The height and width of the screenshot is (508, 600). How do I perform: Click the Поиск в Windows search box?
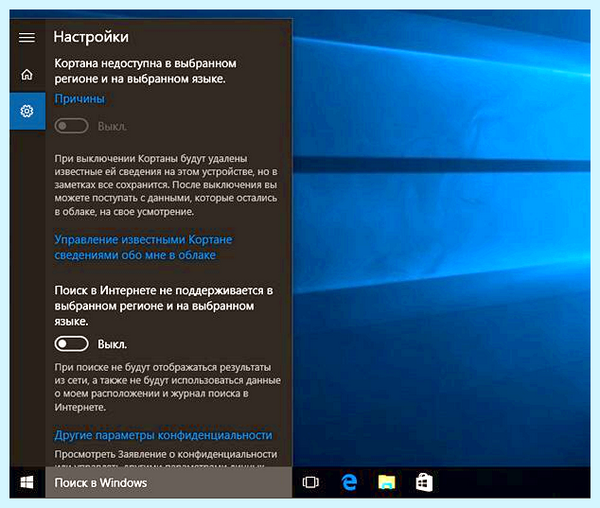tap(168, 482)
